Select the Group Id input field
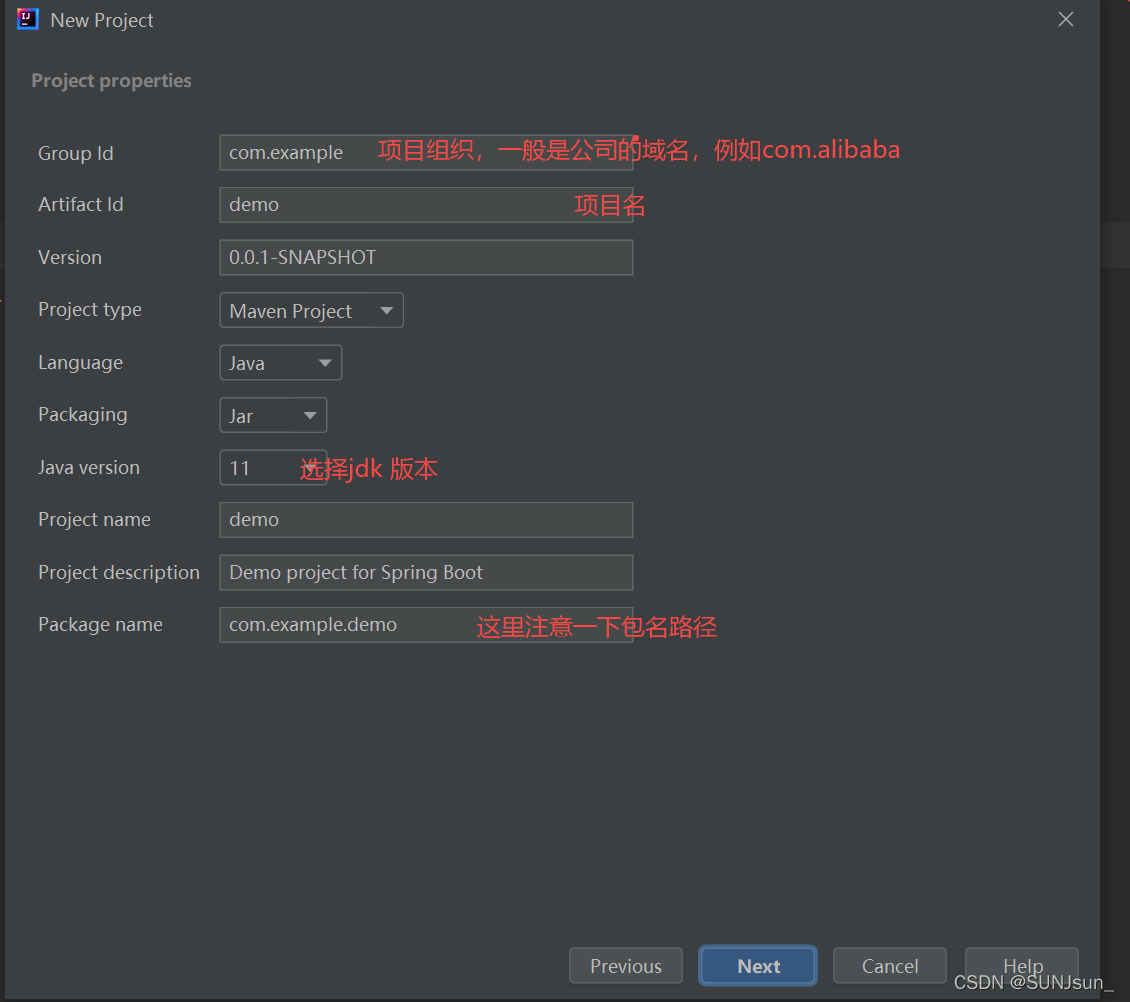This screenshot has width=1130, height=1002. click(x=426, y=152)
